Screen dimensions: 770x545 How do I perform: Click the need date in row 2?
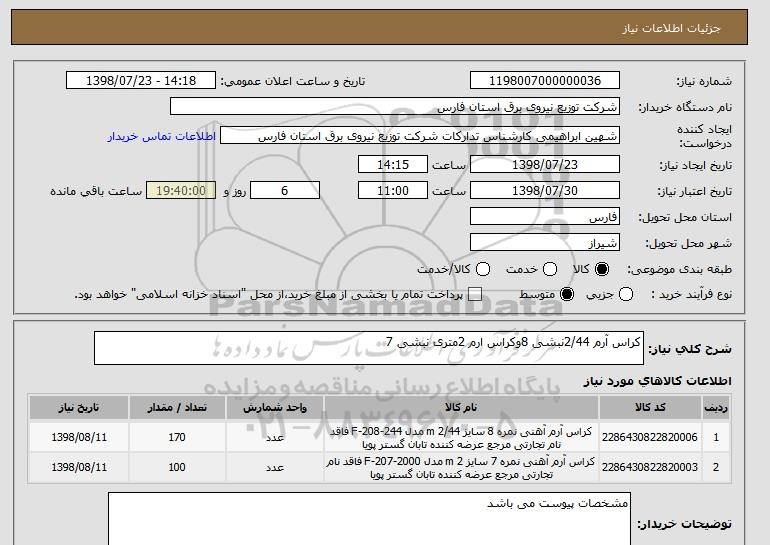tap(79, 467)
